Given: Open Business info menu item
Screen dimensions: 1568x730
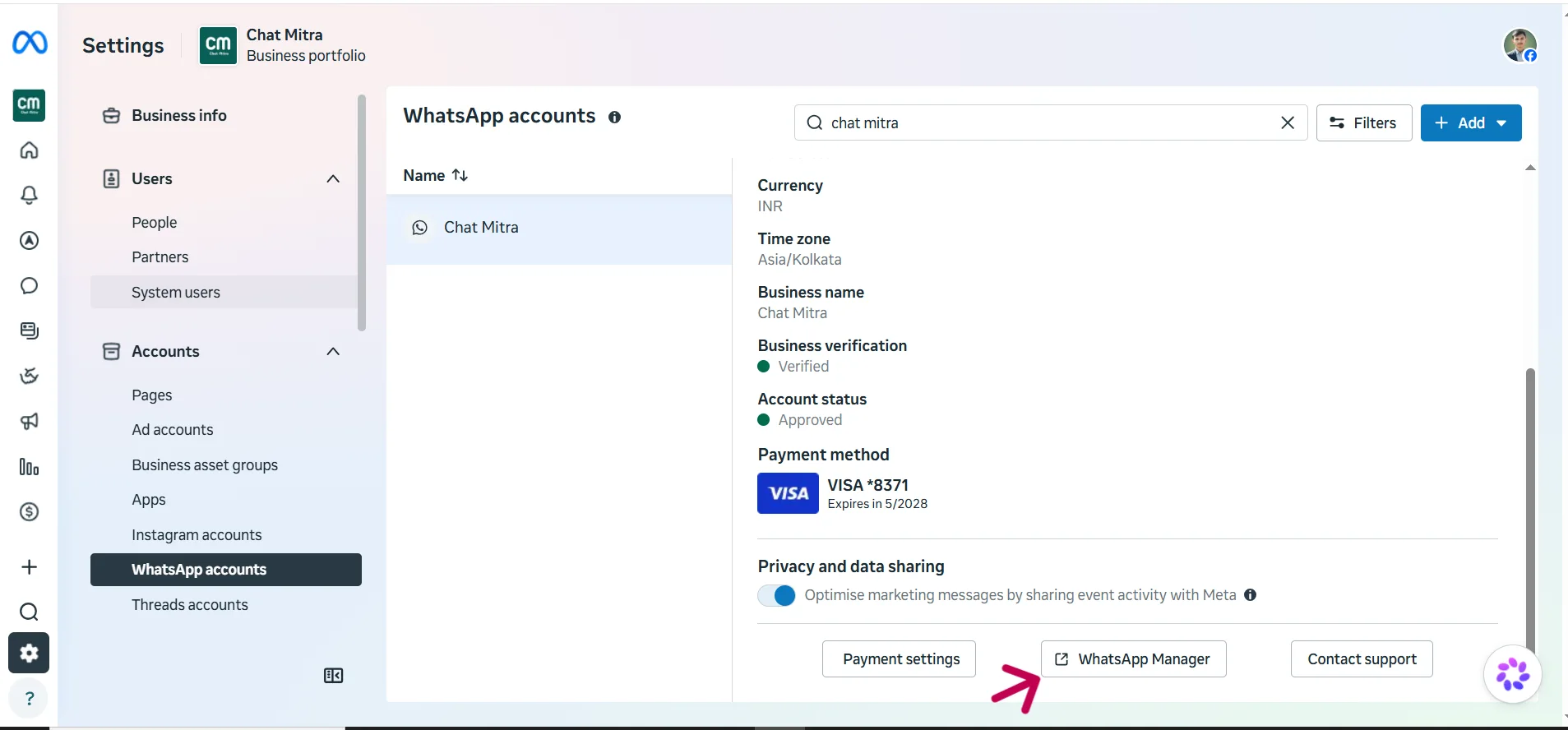Looking at the screenshot, I should (x=179, y=116).
